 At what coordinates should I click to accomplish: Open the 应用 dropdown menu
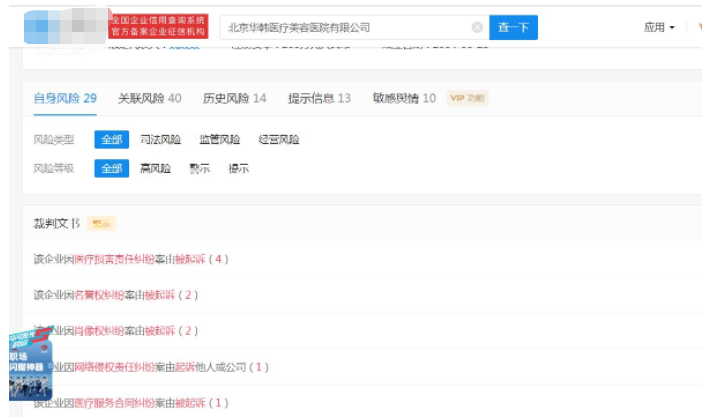click(659, 28)
